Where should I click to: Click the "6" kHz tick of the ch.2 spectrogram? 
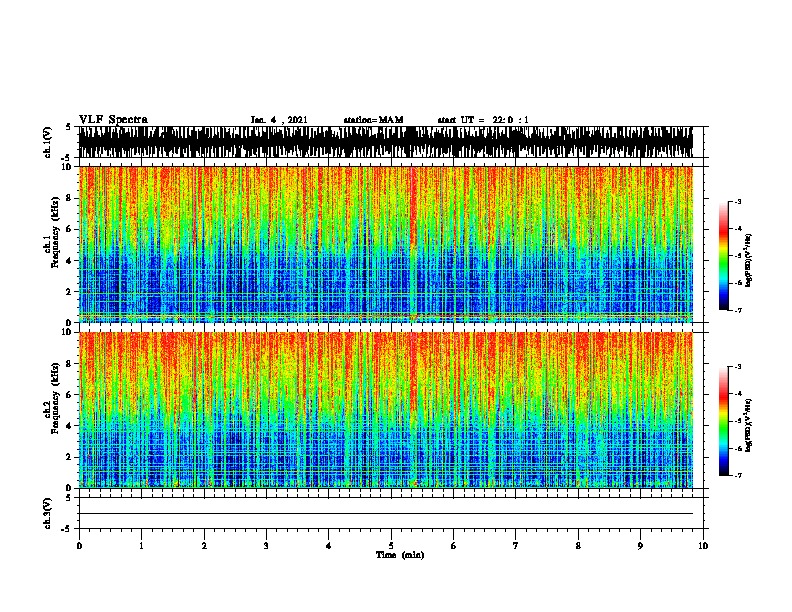(70, 394)
